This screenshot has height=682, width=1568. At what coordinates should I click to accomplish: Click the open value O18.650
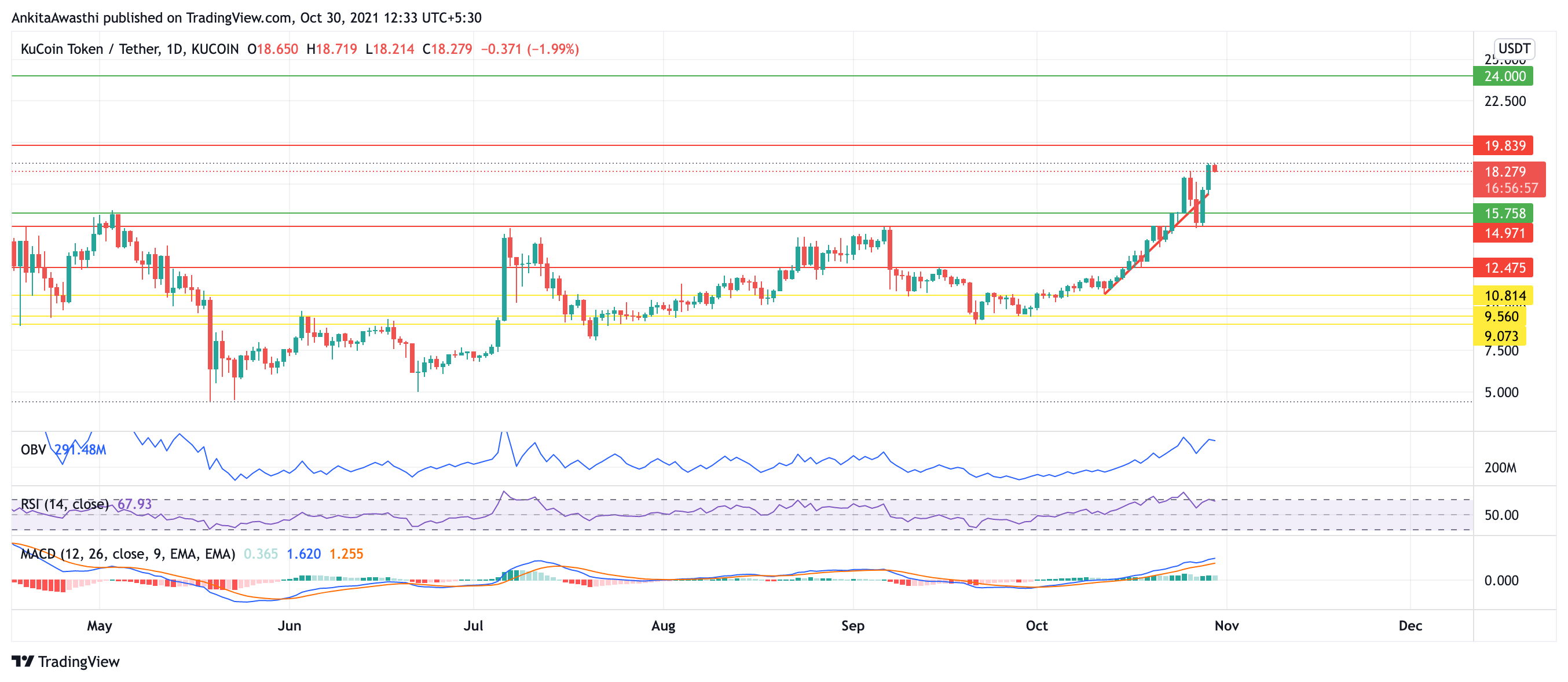pyautogui.click(x=273, y=49)
